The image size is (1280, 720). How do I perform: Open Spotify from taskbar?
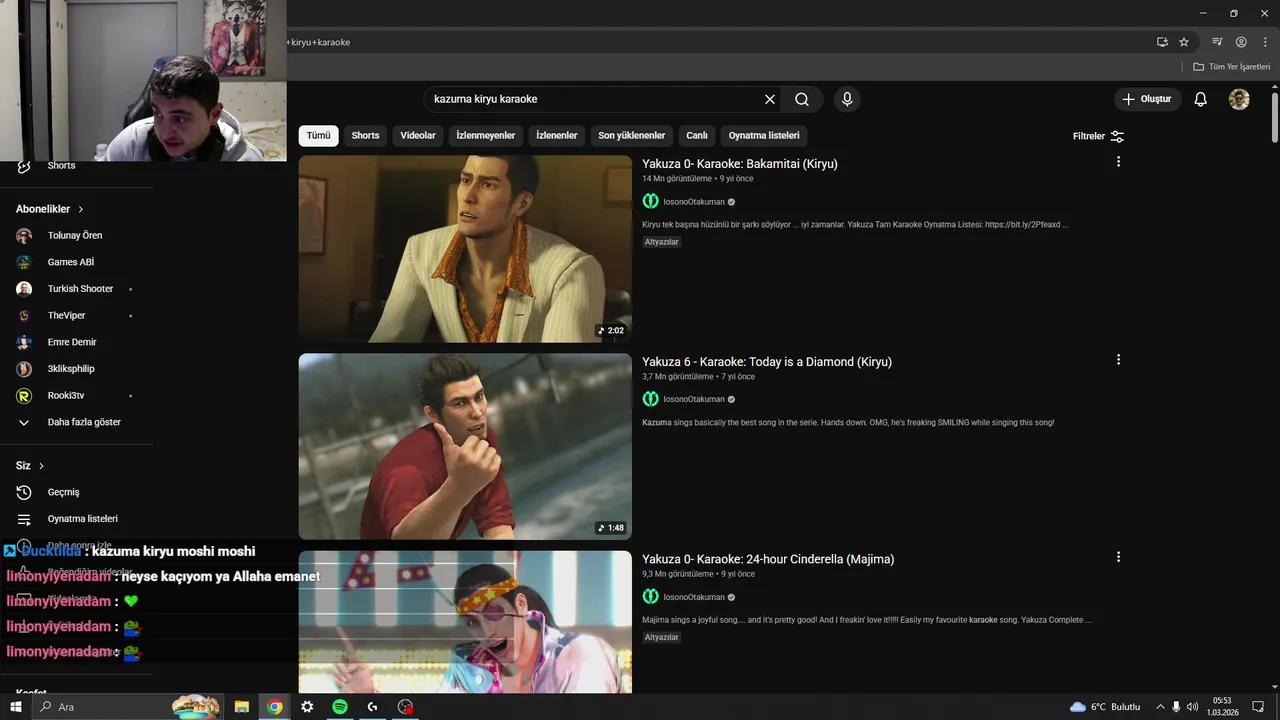tap(340, 707)
